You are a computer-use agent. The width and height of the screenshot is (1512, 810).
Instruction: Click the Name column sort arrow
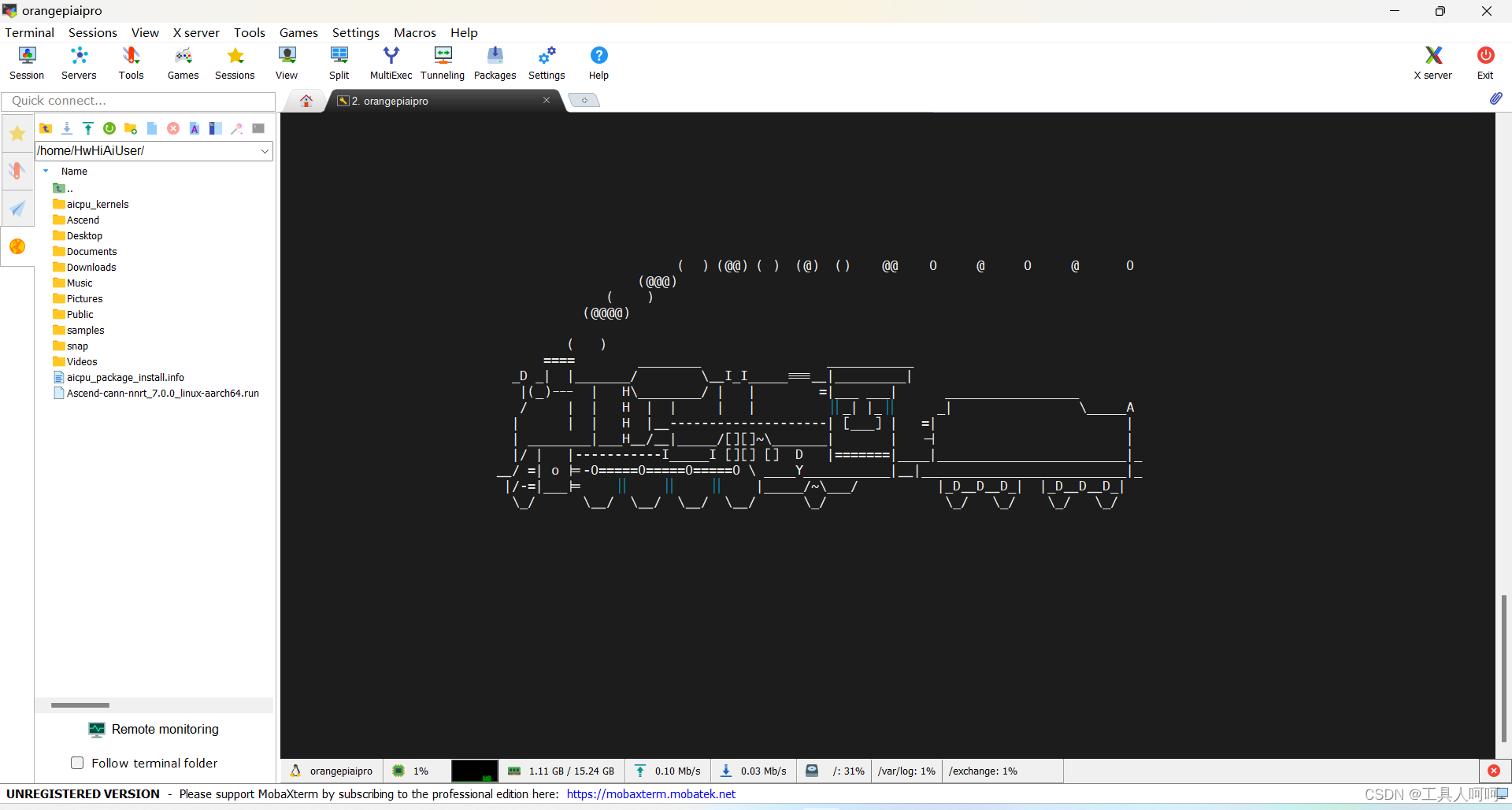(x=46, y=171)
